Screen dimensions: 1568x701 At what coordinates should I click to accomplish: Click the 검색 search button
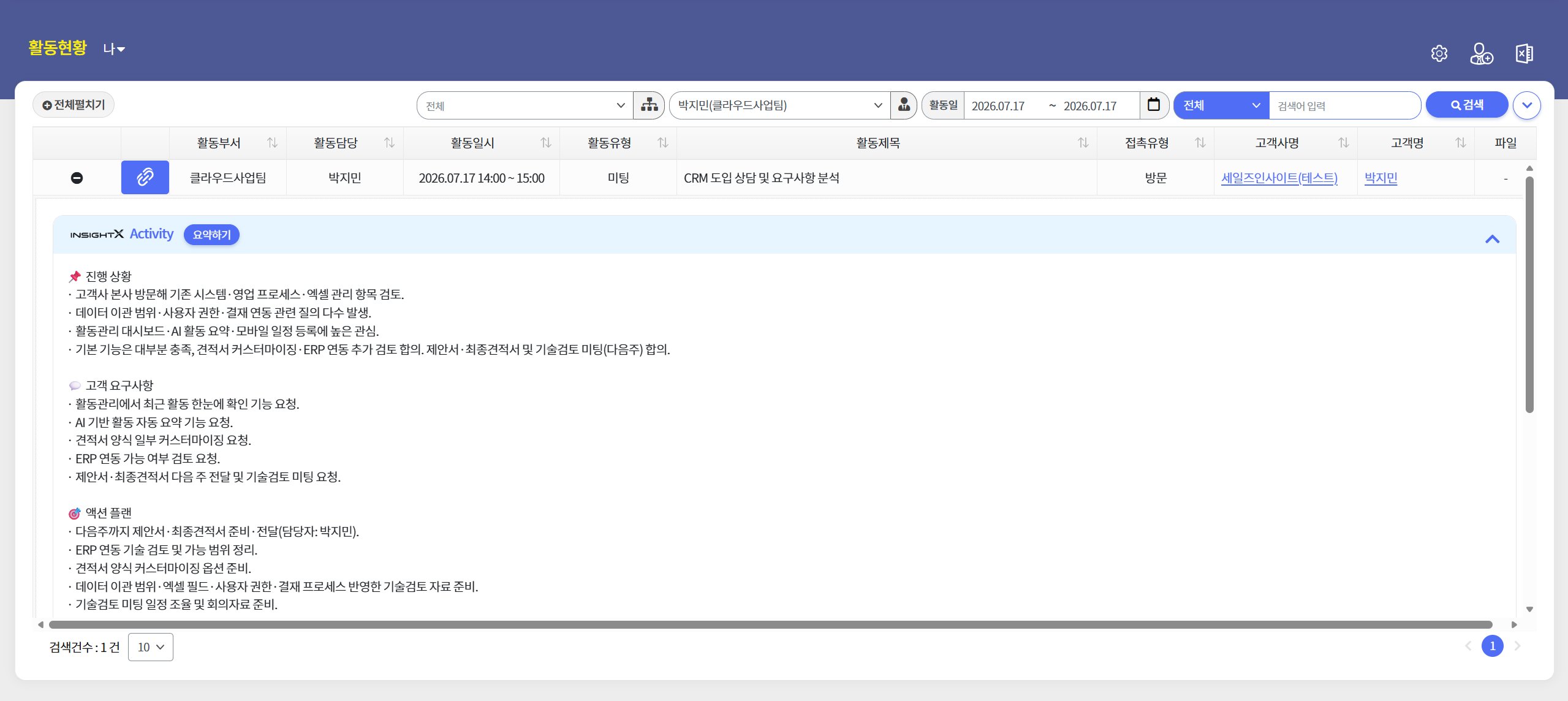tap(1466, 105)
